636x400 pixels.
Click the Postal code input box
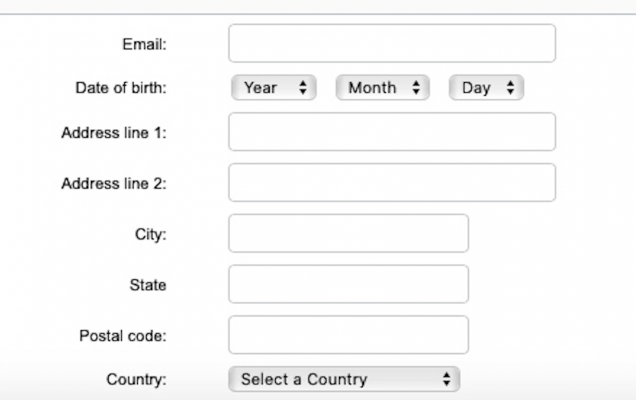(x=348, y=335)
